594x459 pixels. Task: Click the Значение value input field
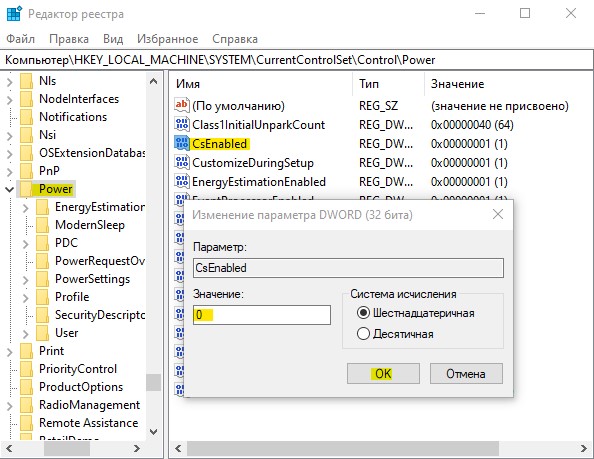[x=262, y=315]
